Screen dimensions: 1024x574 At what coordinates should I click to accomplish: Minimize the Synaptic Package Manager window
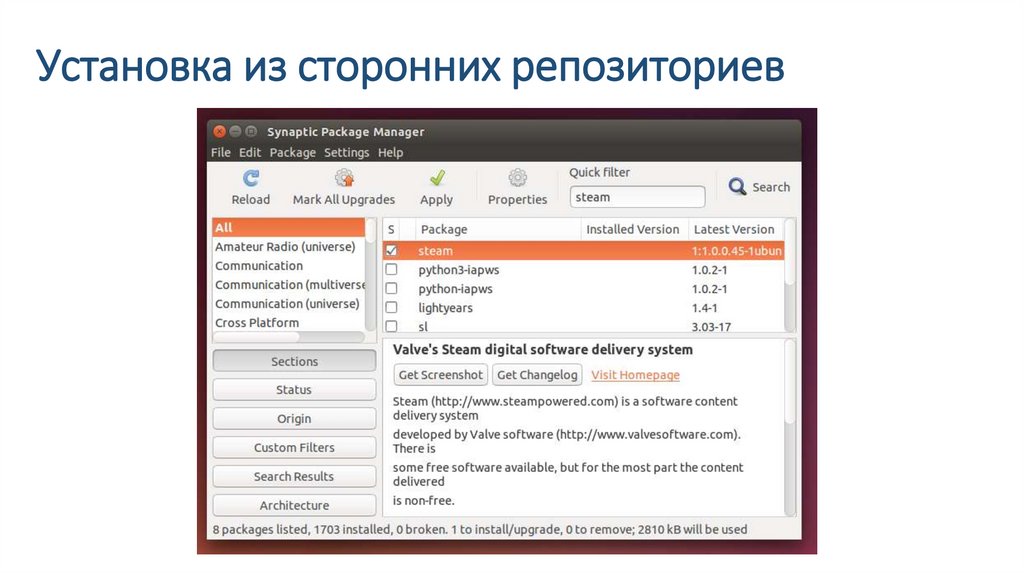[x=235, y=132]
